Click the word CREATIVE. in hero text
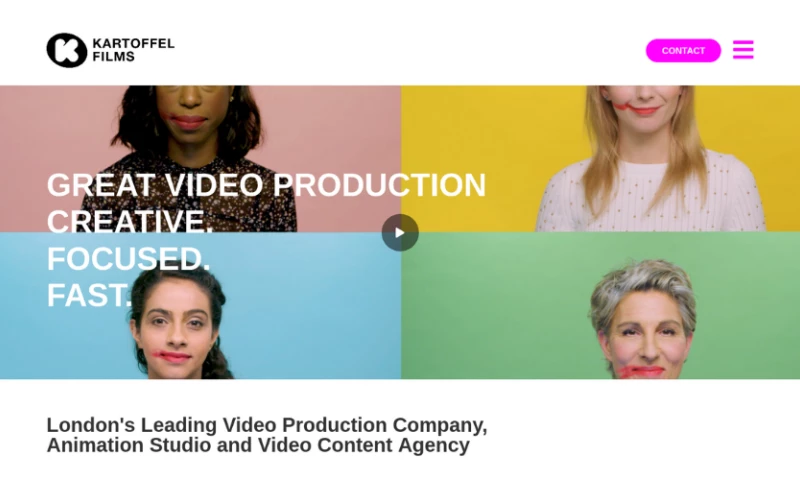The image size is (800, 480). (130, 221)
